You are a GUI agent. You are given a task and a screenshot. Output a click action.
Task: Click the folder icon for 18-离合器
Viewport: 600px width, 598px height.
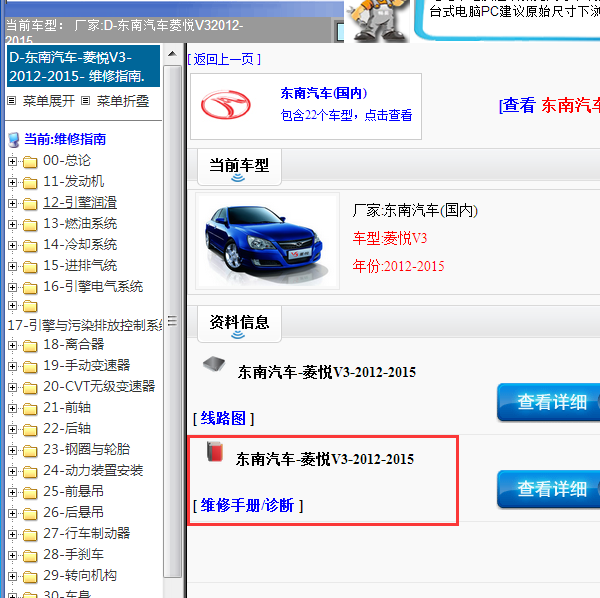[30, 346]
